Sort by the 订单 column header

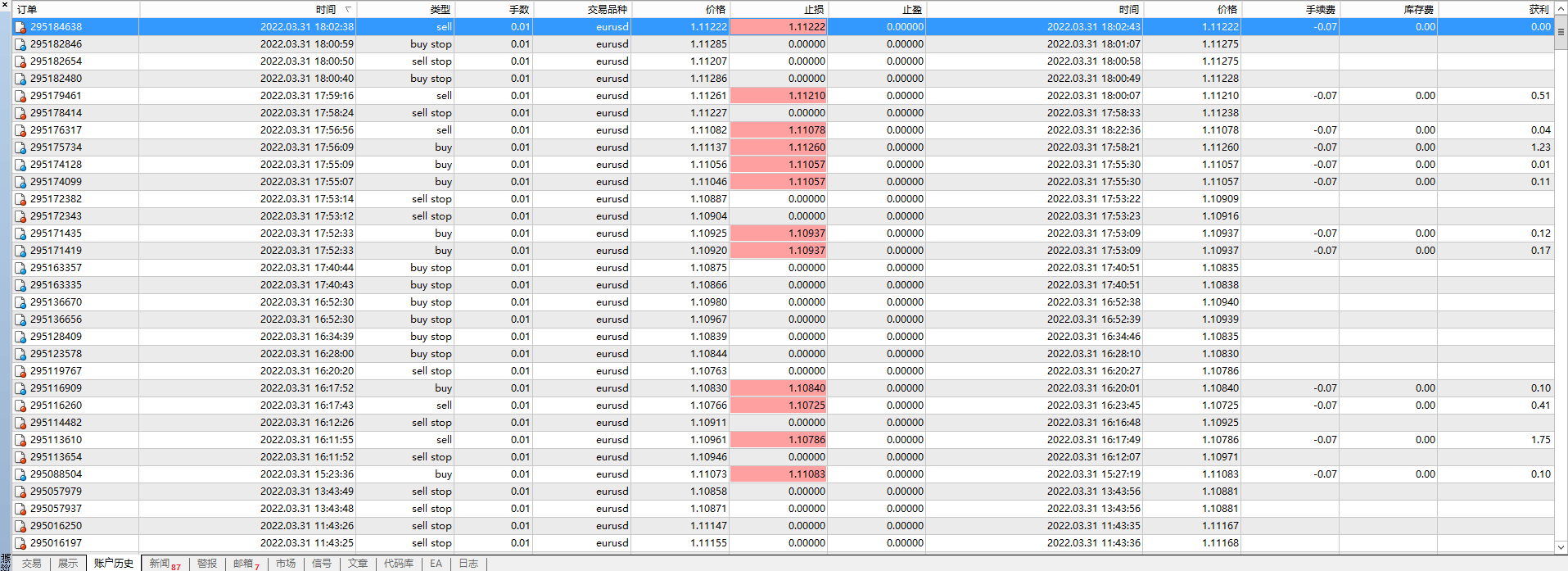coord(75,10)
